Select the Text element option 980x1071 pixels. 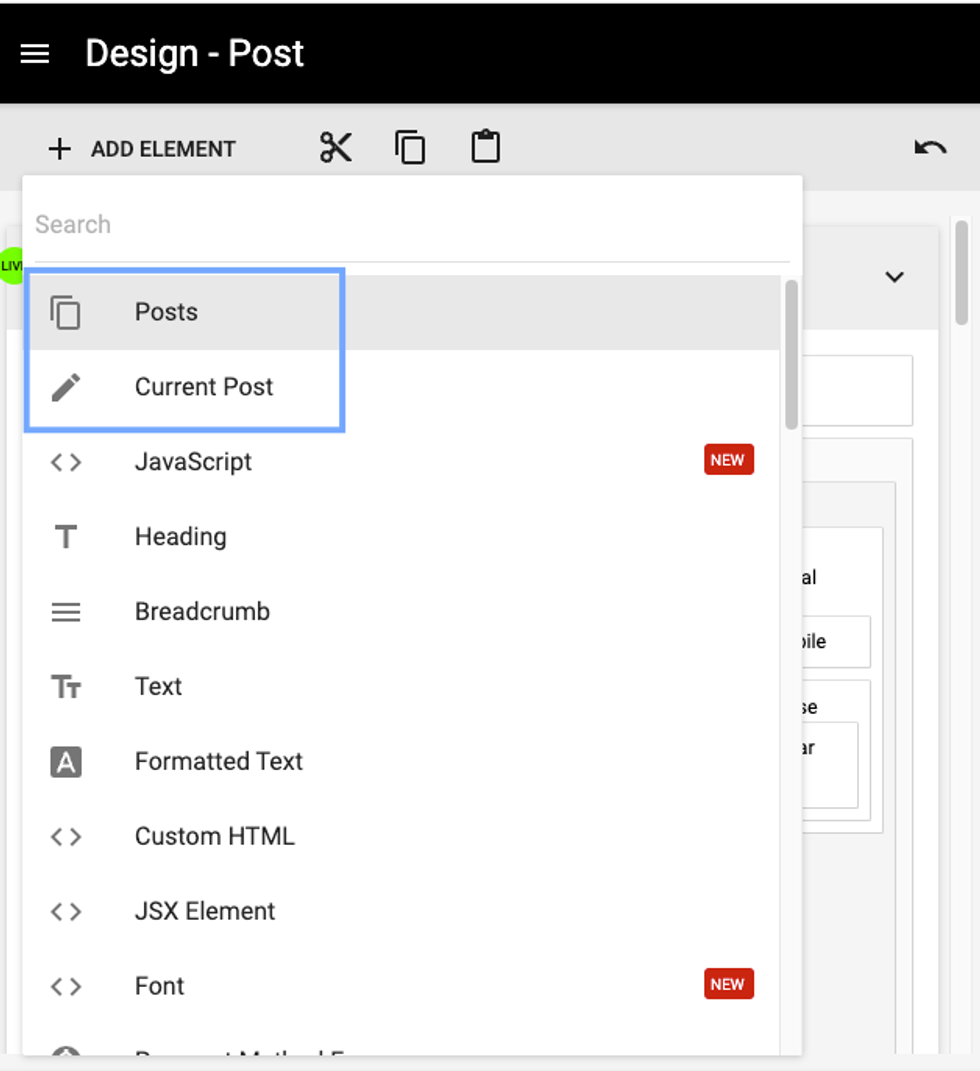tap(158, 687)
